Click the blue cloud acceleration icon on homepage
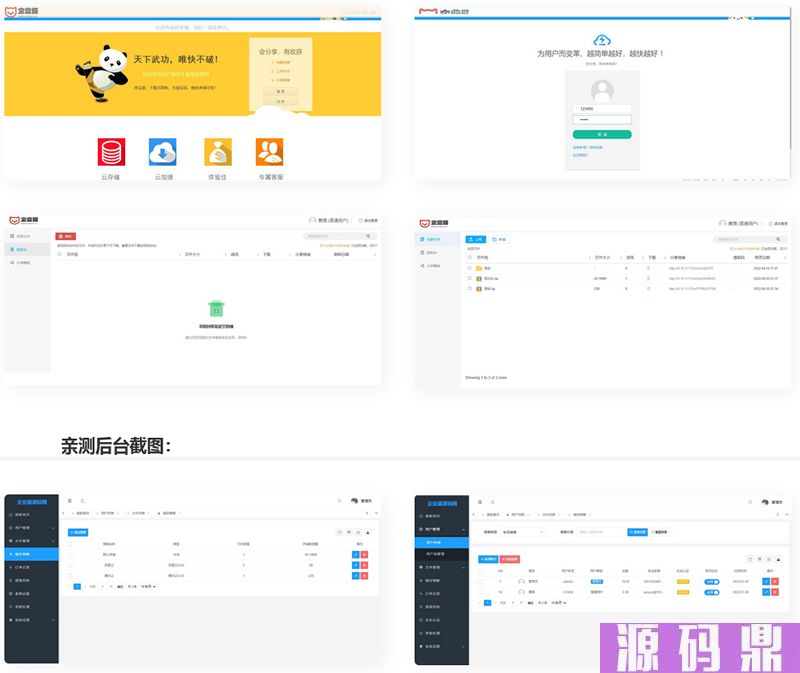This screenshot has height=673, width=800. click(x=163, y=152)
